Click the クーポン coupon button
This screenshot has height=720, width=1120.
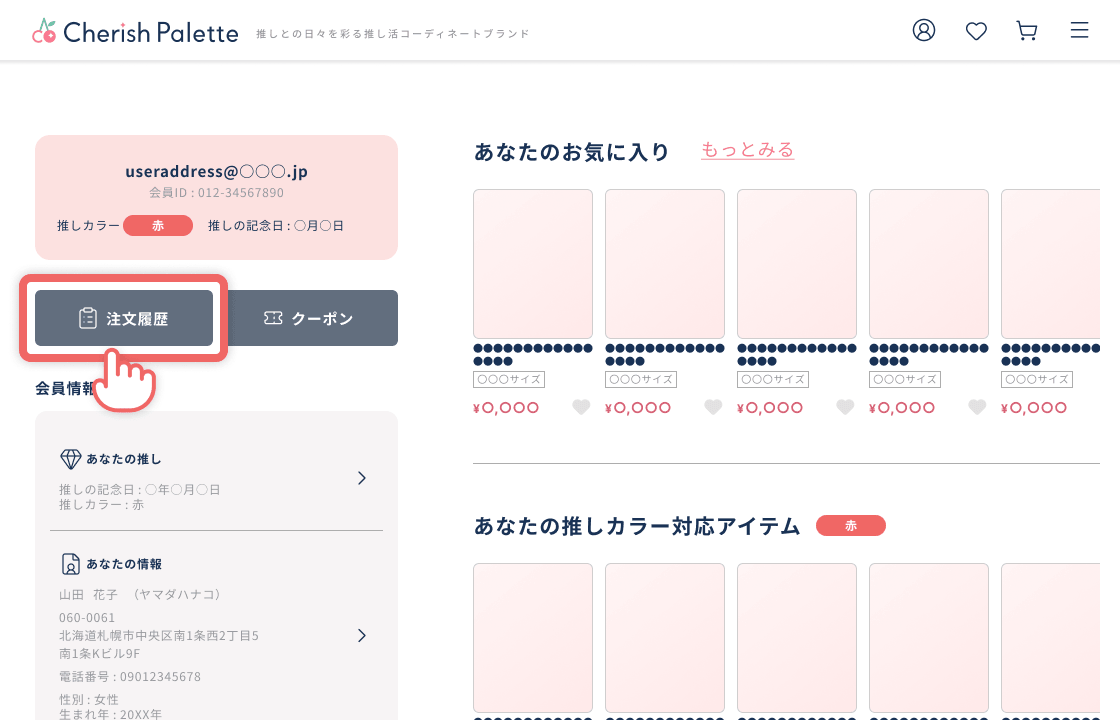(x=309, y=318)
